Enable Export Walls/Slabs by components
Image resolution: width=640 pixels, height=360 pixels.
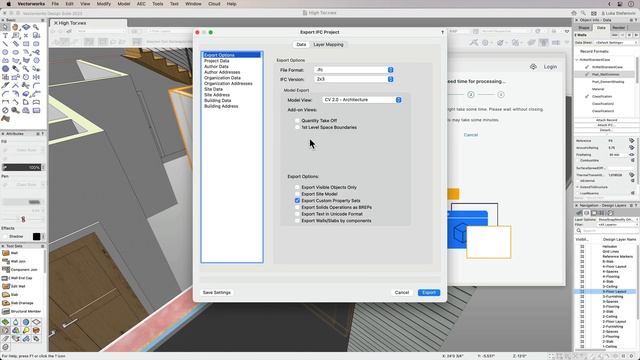tap(297, 220)
